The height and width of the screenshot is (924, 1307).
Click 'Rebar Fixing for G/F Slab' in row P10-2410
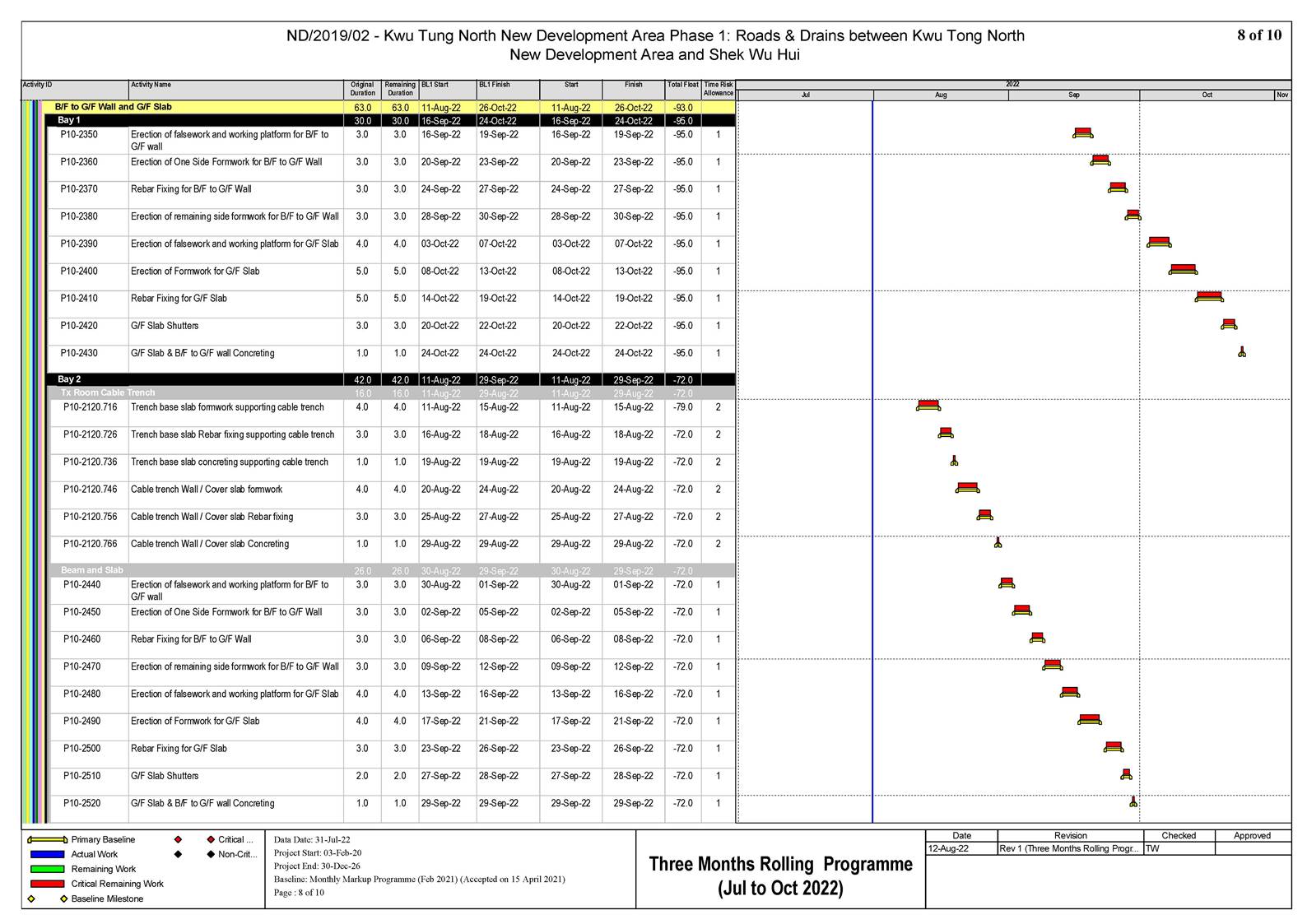coord(179,299)
